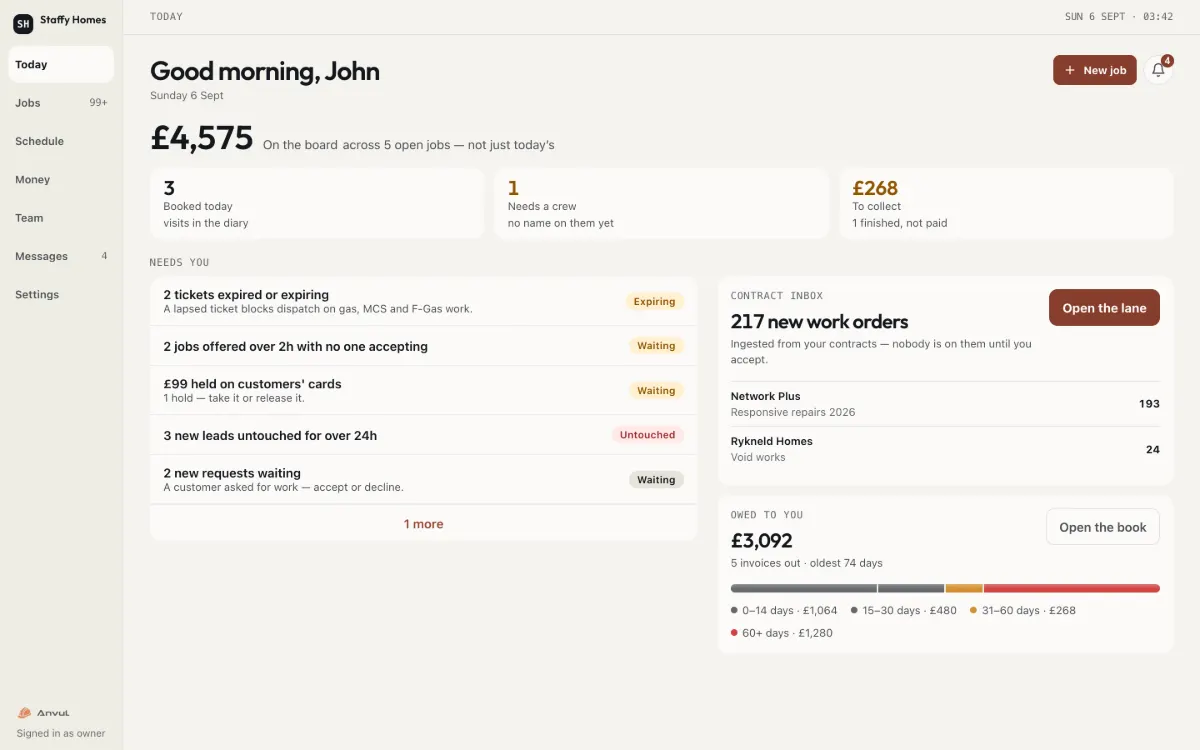The height and width of the screenshot is (750, 1200).
Task: Click the Signed in as owner text
Action: pos(61,733)
